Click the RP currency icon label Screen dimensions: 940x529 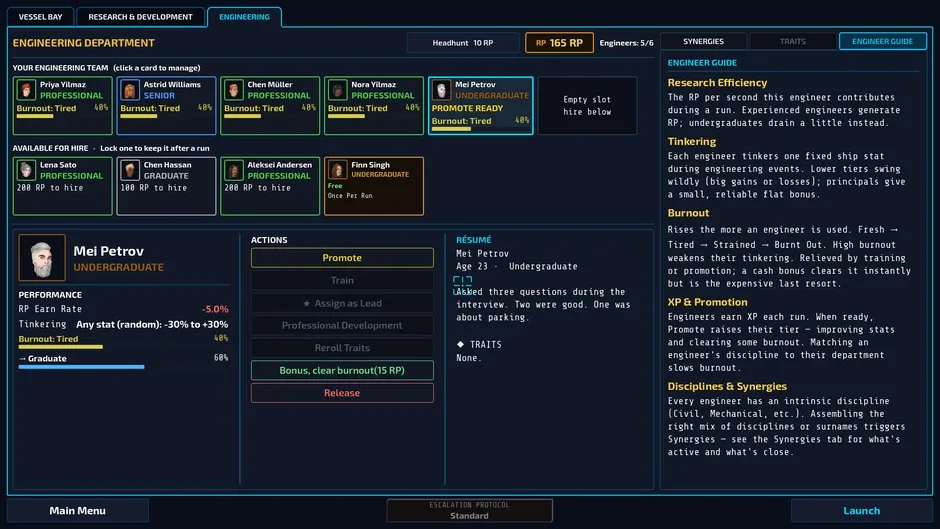tap(541, 43)
